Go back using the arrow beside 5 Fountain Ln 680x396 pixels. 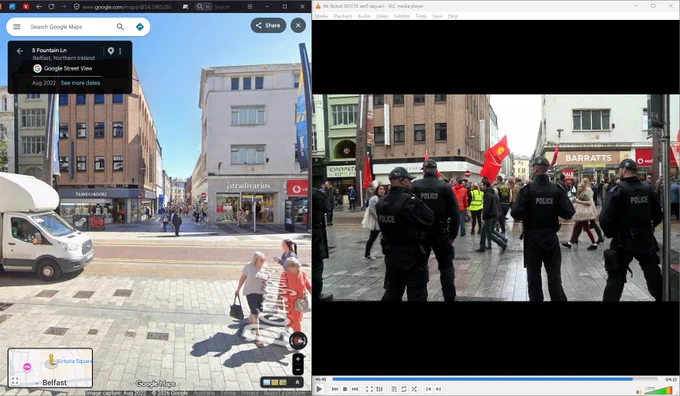[20, 51]
